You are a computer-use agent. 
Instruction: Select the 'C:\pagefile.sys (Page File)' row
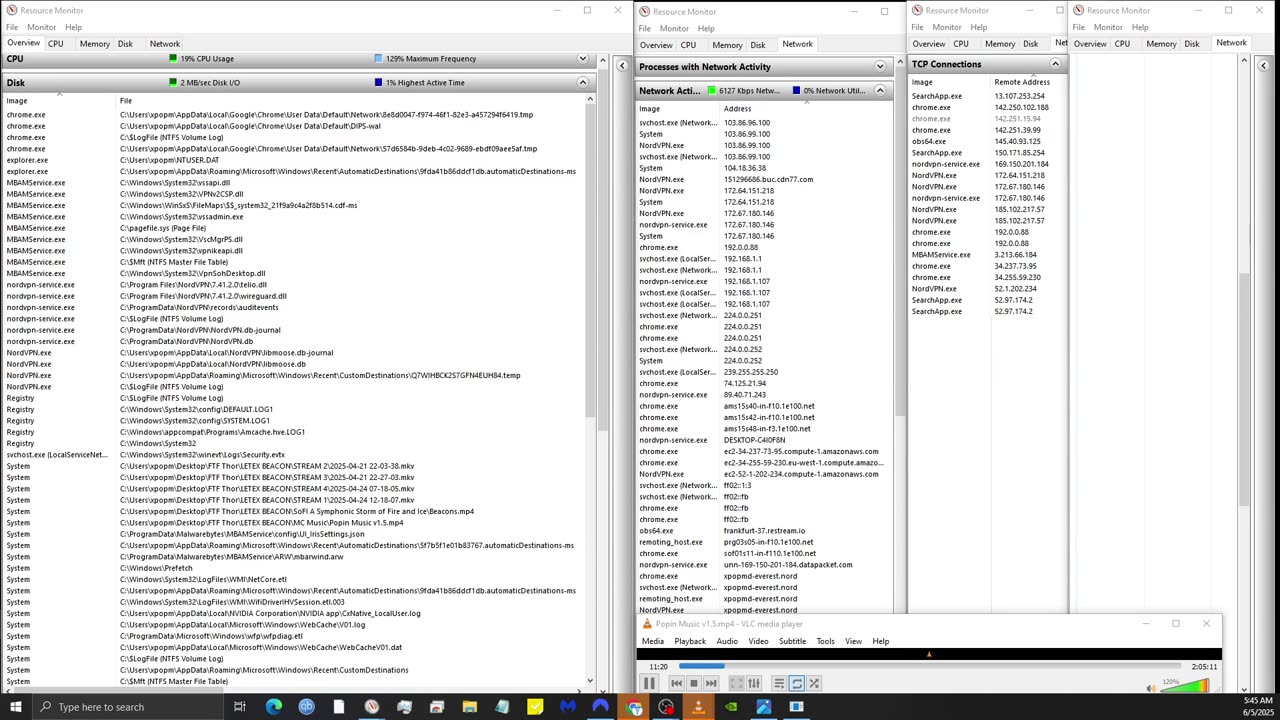pyautogui.click(x=292, y=228)
